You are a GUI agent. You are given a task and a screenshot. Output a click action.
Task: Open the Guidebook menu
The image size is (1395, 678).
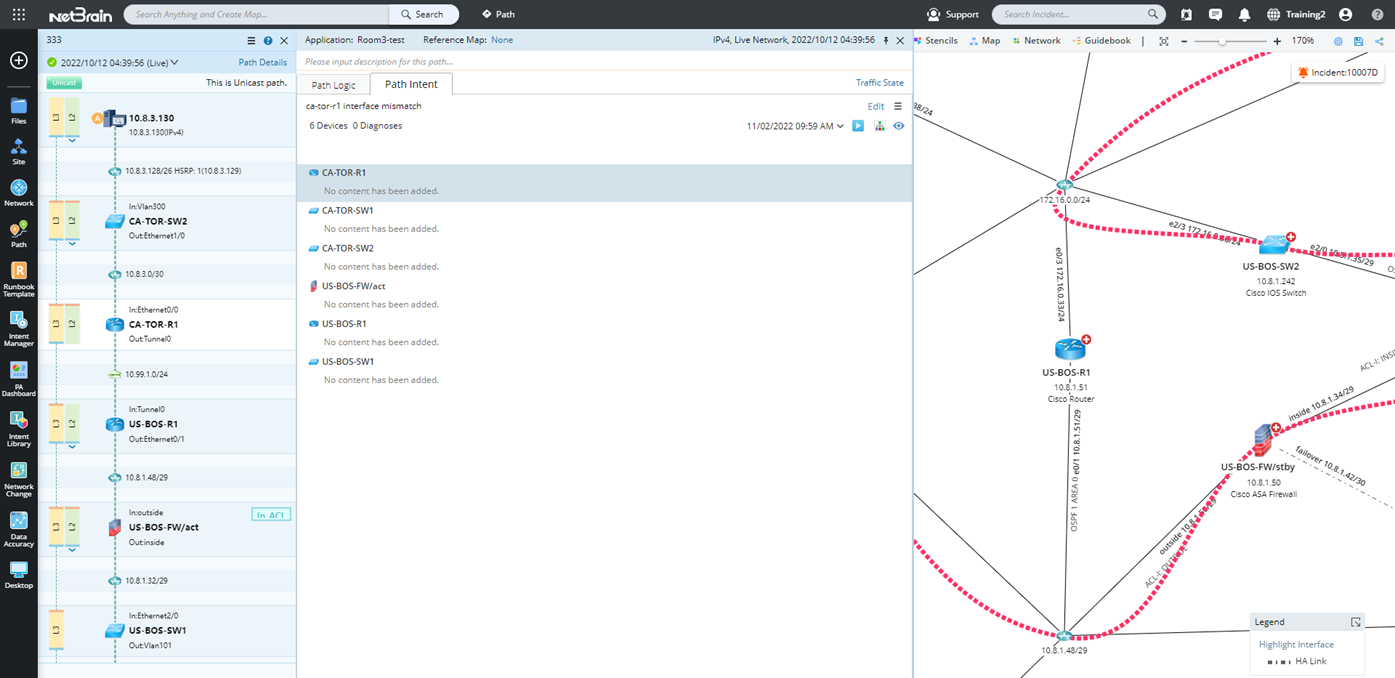click(x=1101, y=41)
